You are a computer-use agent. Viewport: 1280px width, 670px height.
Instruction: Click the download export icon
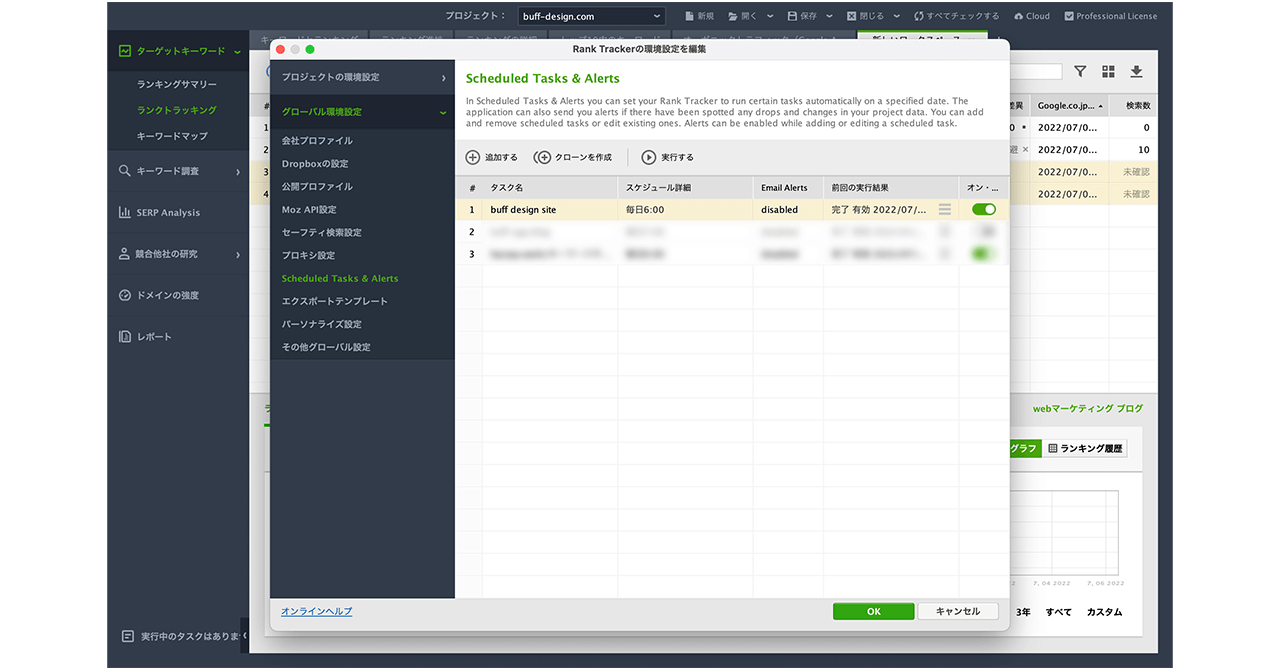click(x=1136, y=72)
